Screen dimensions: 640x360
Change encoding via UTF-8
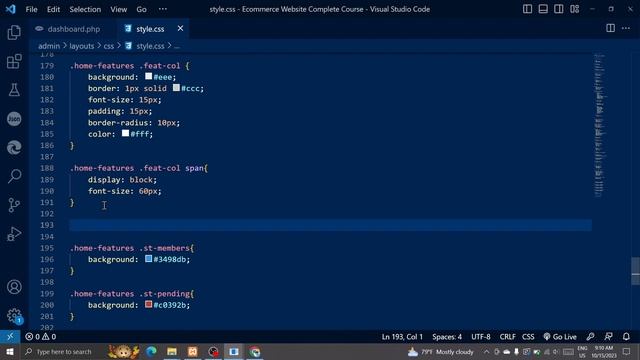(481, 337)
